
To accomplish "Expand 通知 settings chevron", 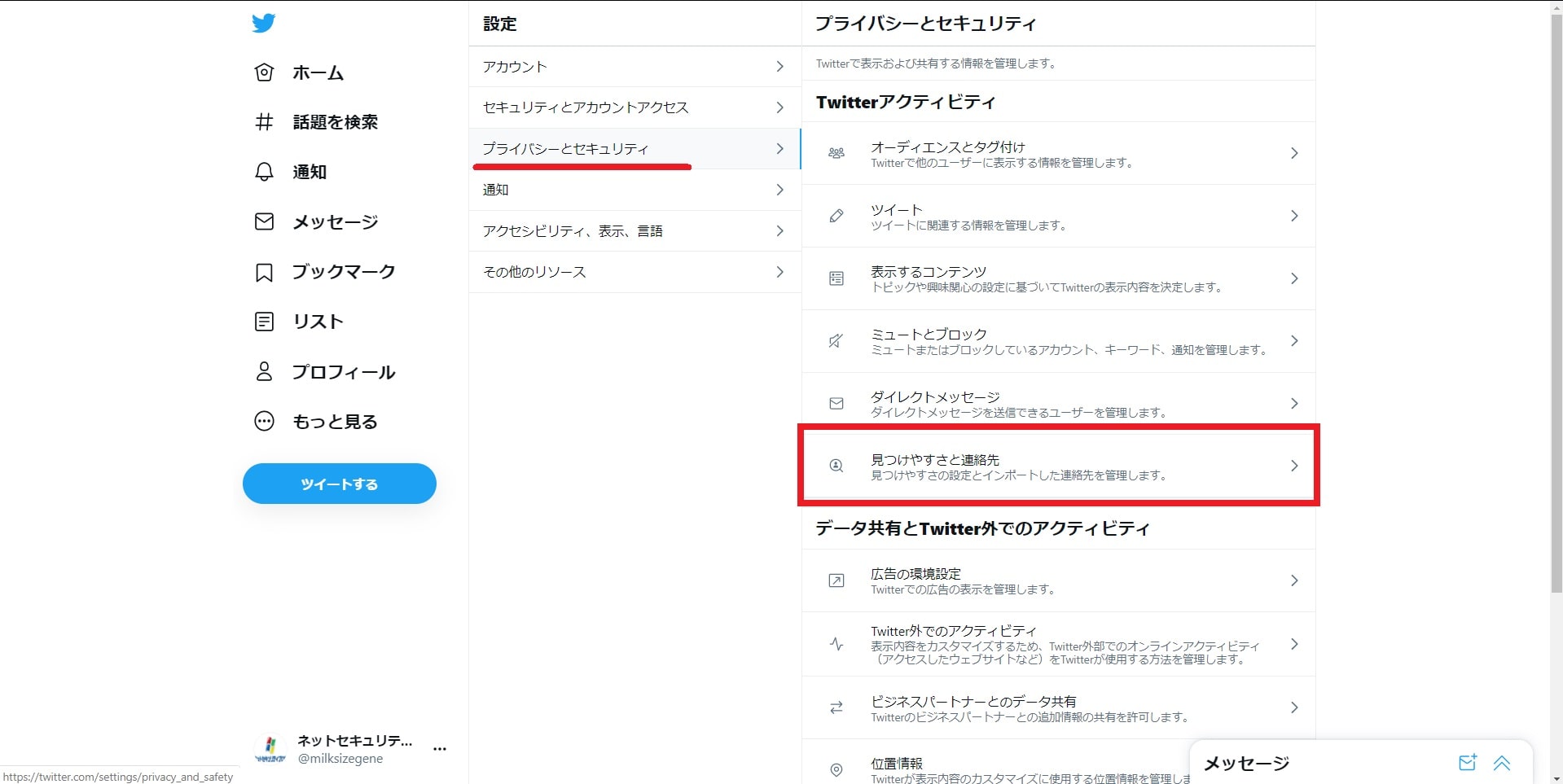I will [780, 190].
